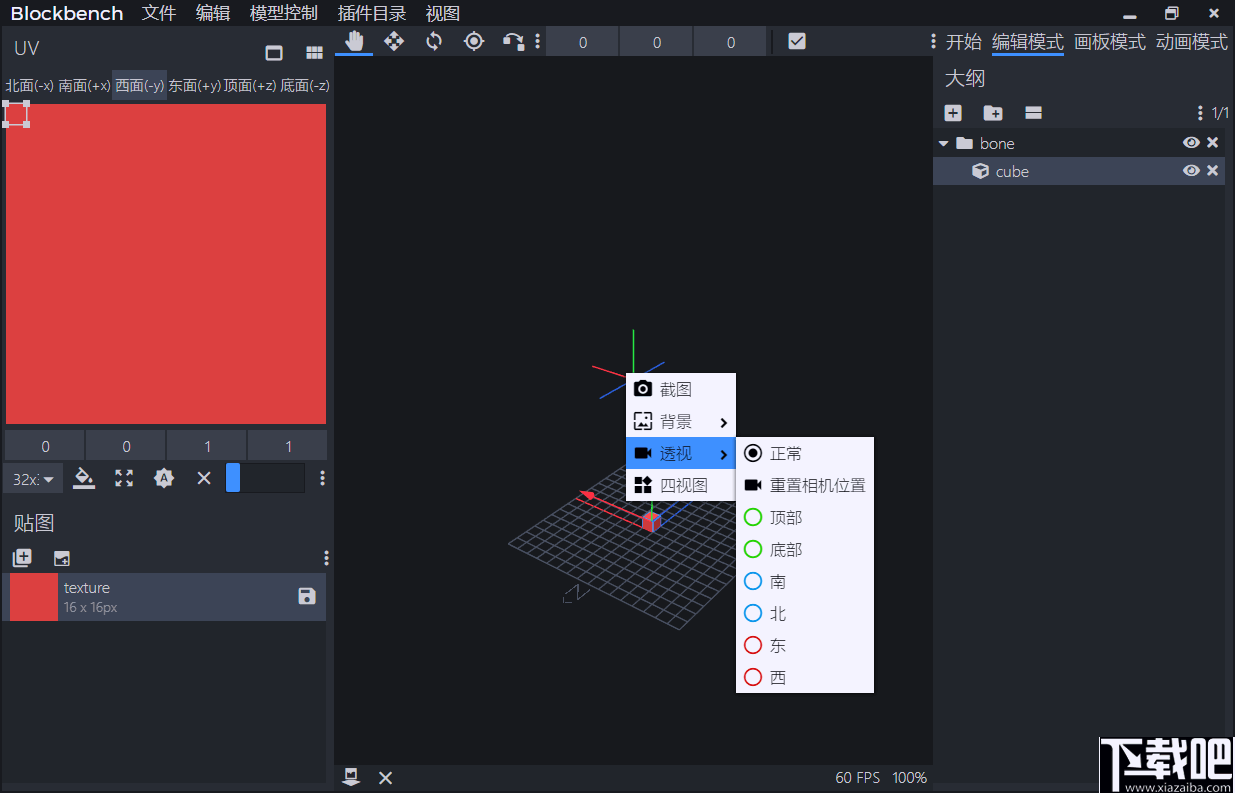This screenshot has width=1235, height=793.
Task: Click the auto UV icon
Action: pyautogui.click(x=164, y=478)
